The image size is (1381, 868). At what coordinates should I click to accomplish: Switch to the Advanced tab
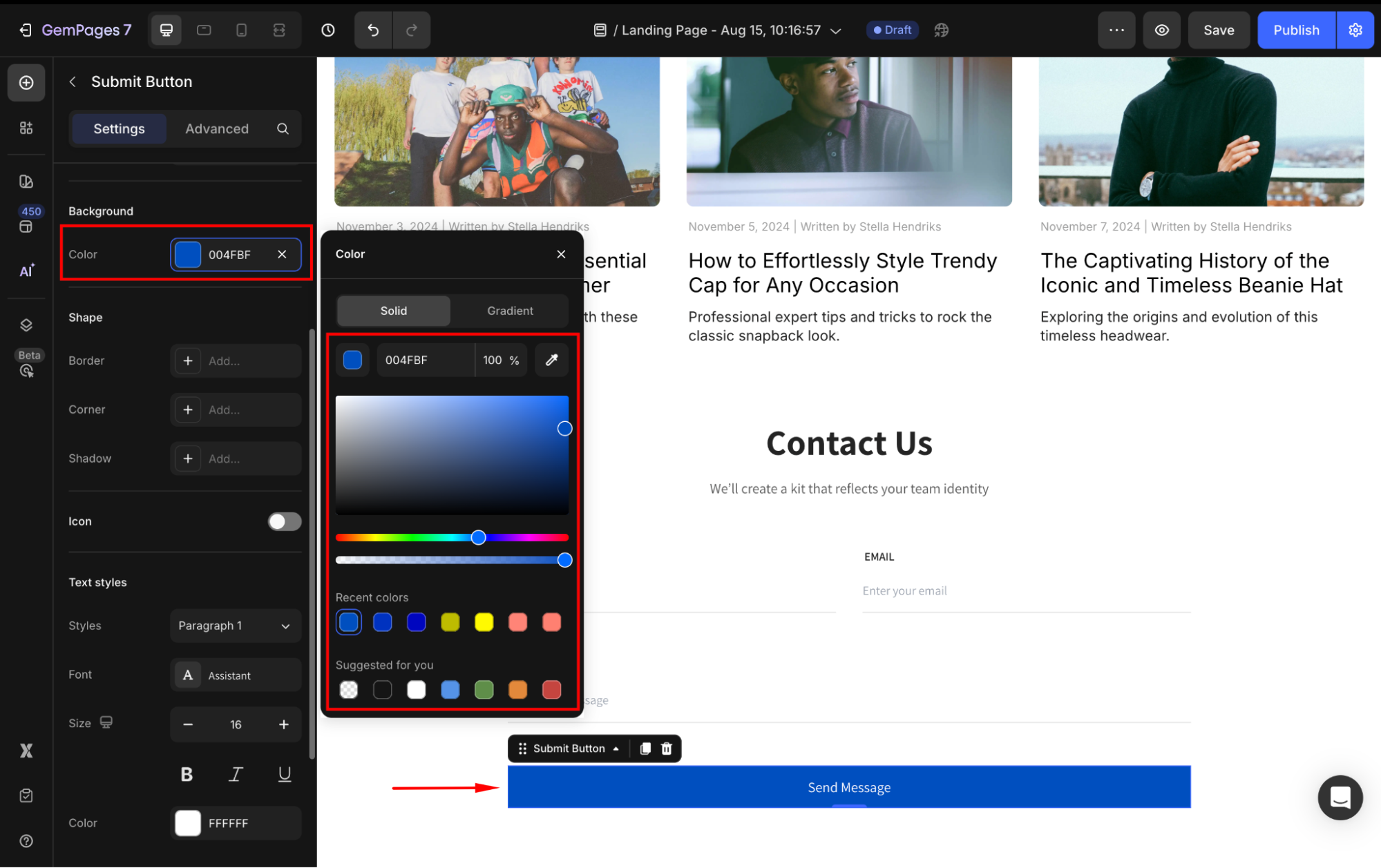(216, 128)
